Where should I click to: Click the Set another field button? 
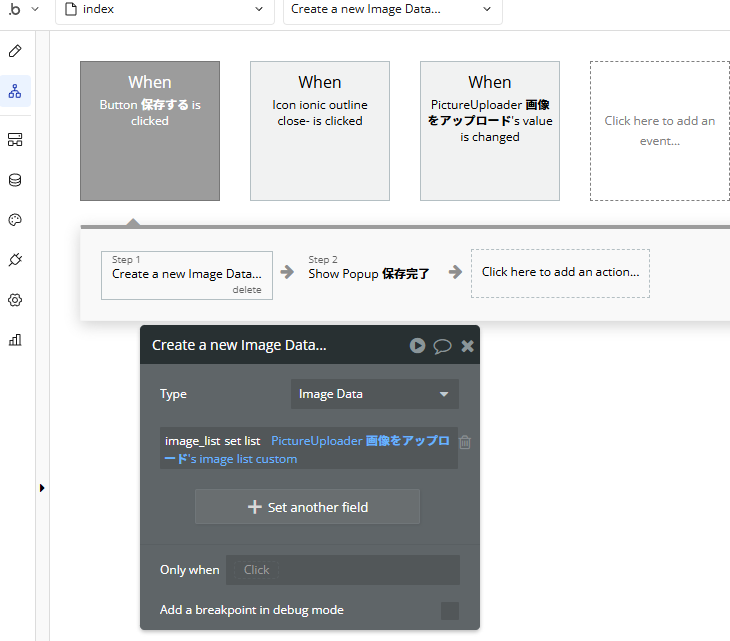[307, 507]
